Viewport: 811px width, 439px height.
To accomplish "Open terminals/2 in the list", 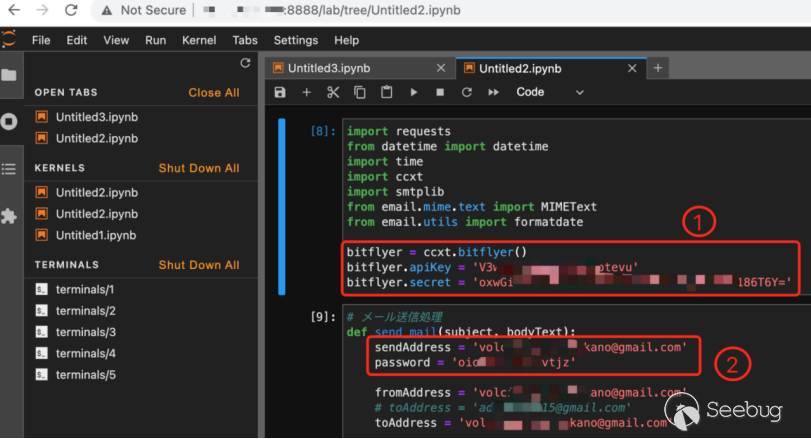I will click(x=85, y=311).
